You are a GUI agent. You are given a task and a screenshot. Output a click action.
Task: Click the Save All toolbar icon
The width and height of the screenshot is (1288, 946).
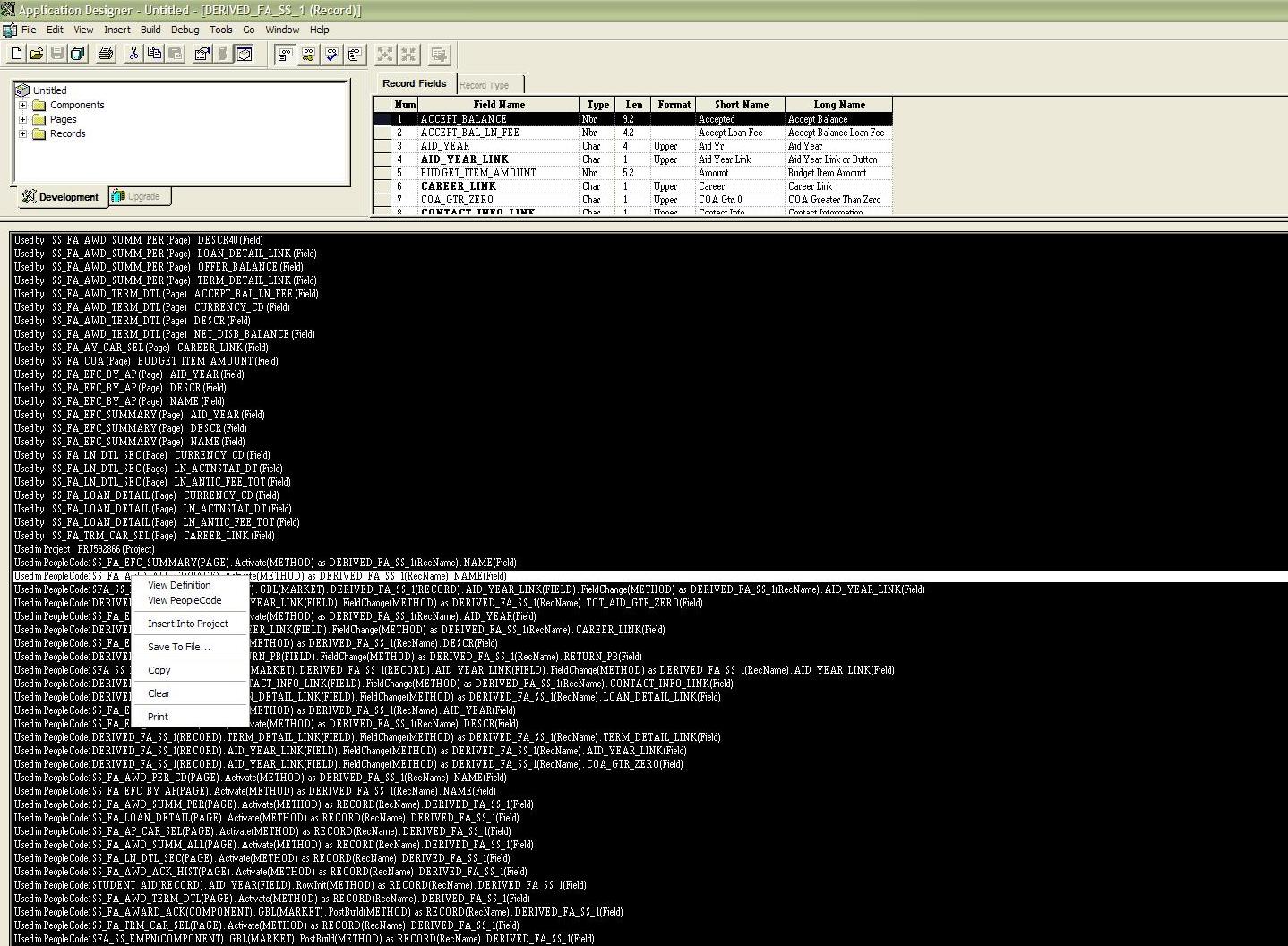[x=78, y=54]
